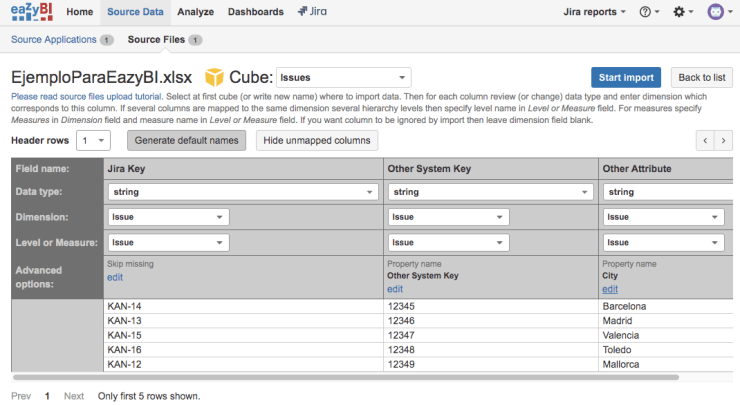The image size is (740, 405).
Task: Click the yellow cube icon
Action: 215,77
